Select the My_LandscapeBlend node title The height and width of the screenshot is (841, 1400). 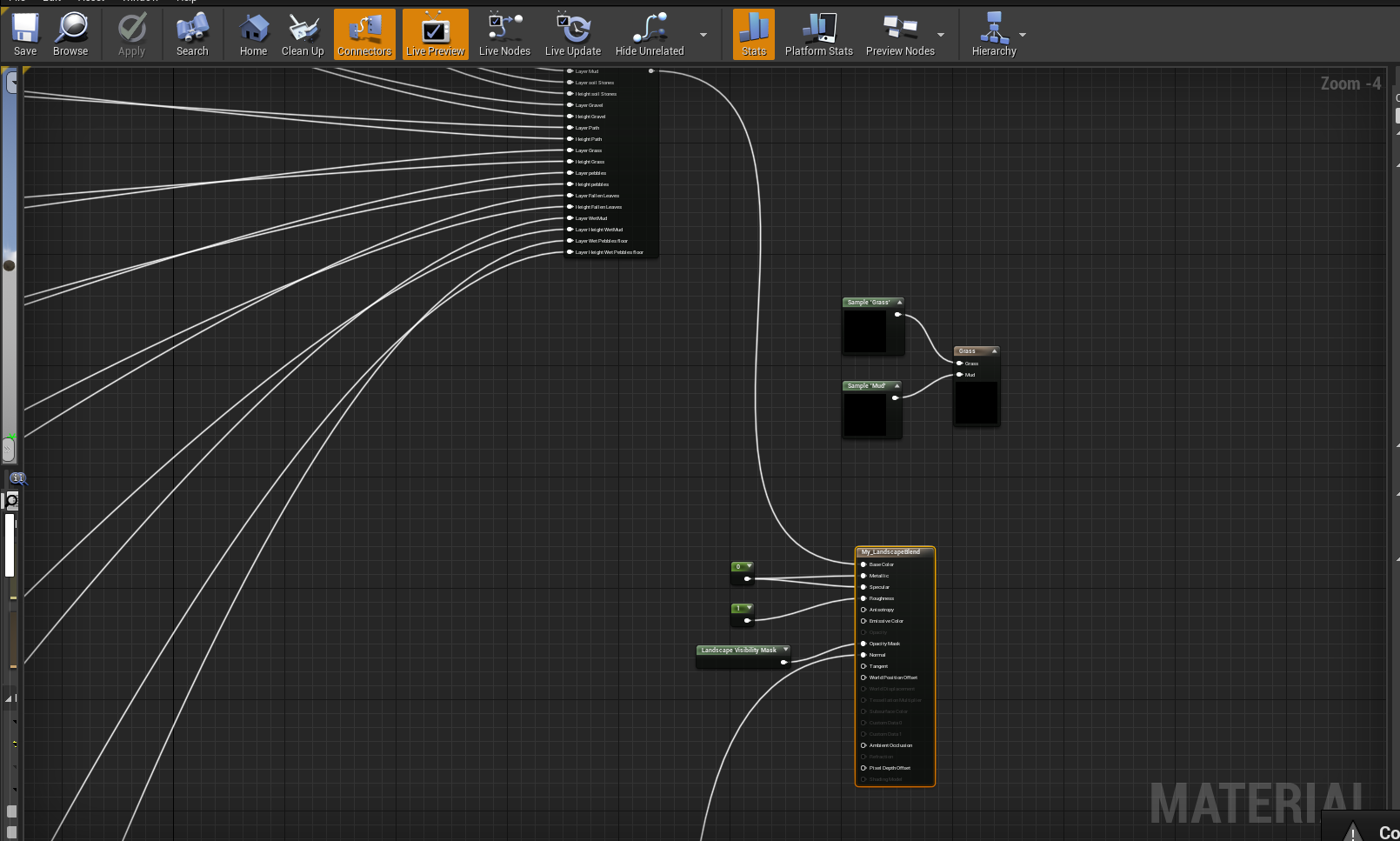(890, 552)
